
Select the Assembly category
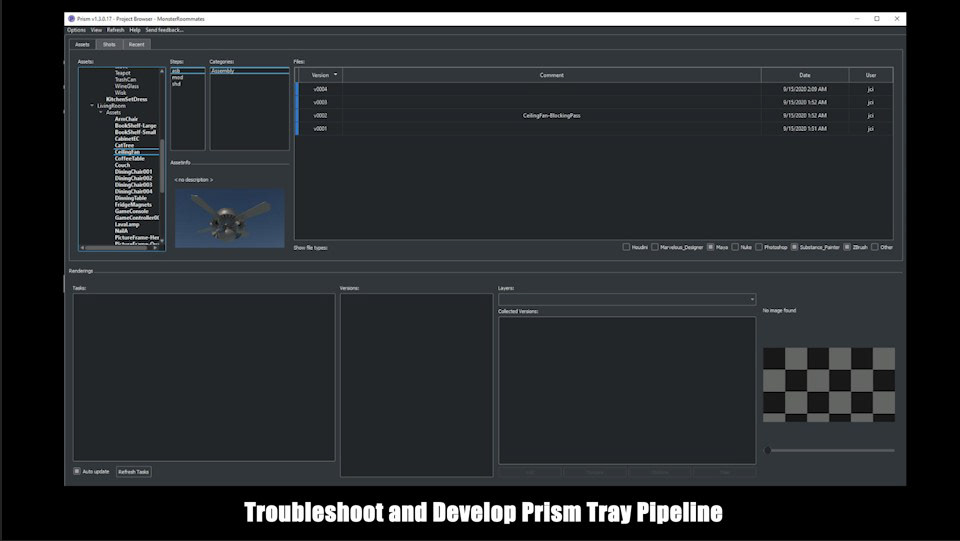249,71
